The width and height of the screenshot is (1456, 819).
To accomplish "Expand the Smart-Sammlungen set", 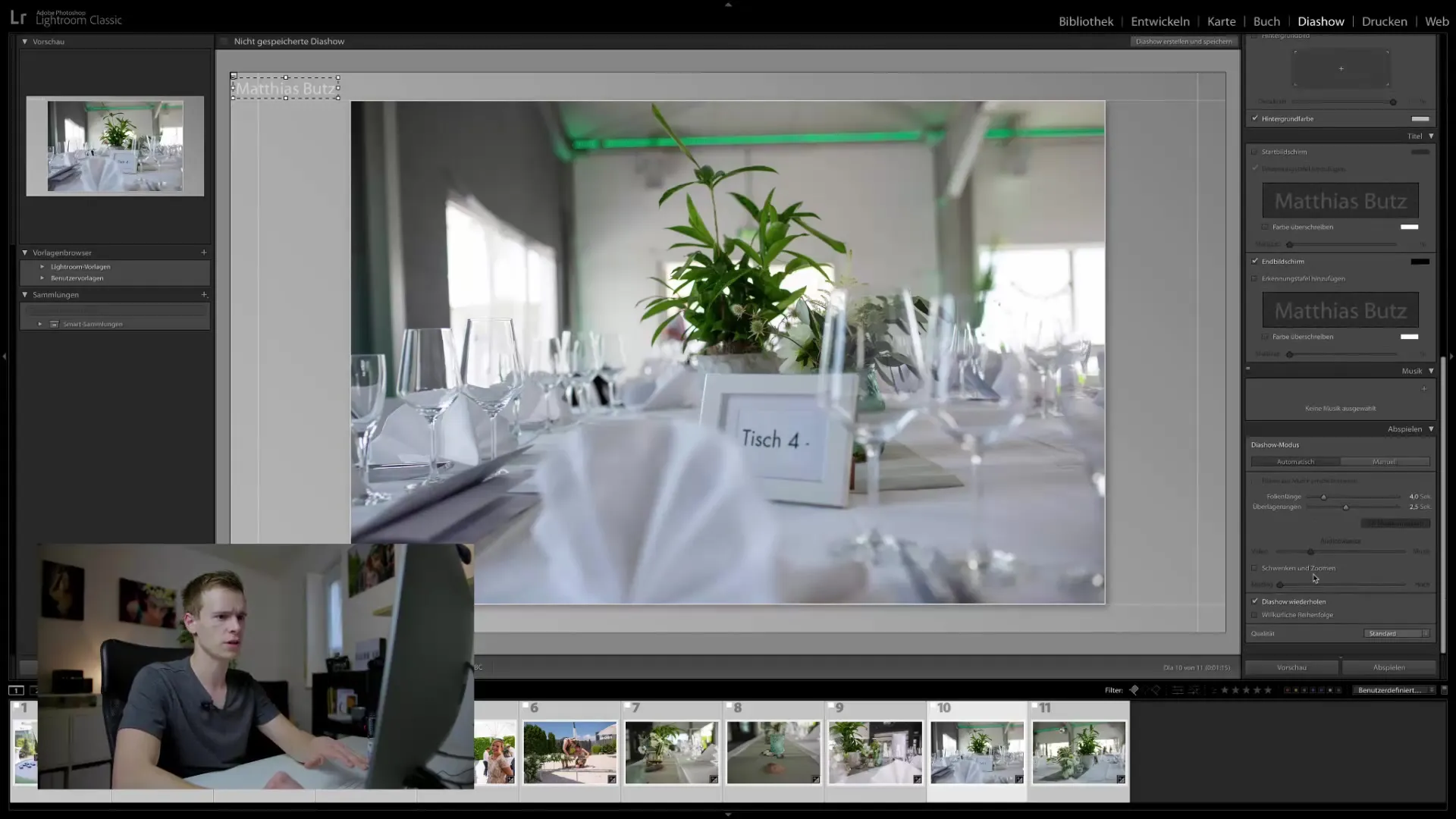I will pyautogui.click(x=40, y=324).
